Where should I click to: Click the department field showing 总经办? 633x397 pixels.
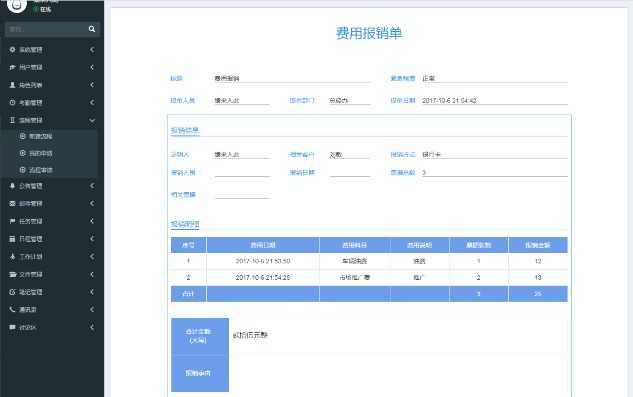(x=350, y=100)
